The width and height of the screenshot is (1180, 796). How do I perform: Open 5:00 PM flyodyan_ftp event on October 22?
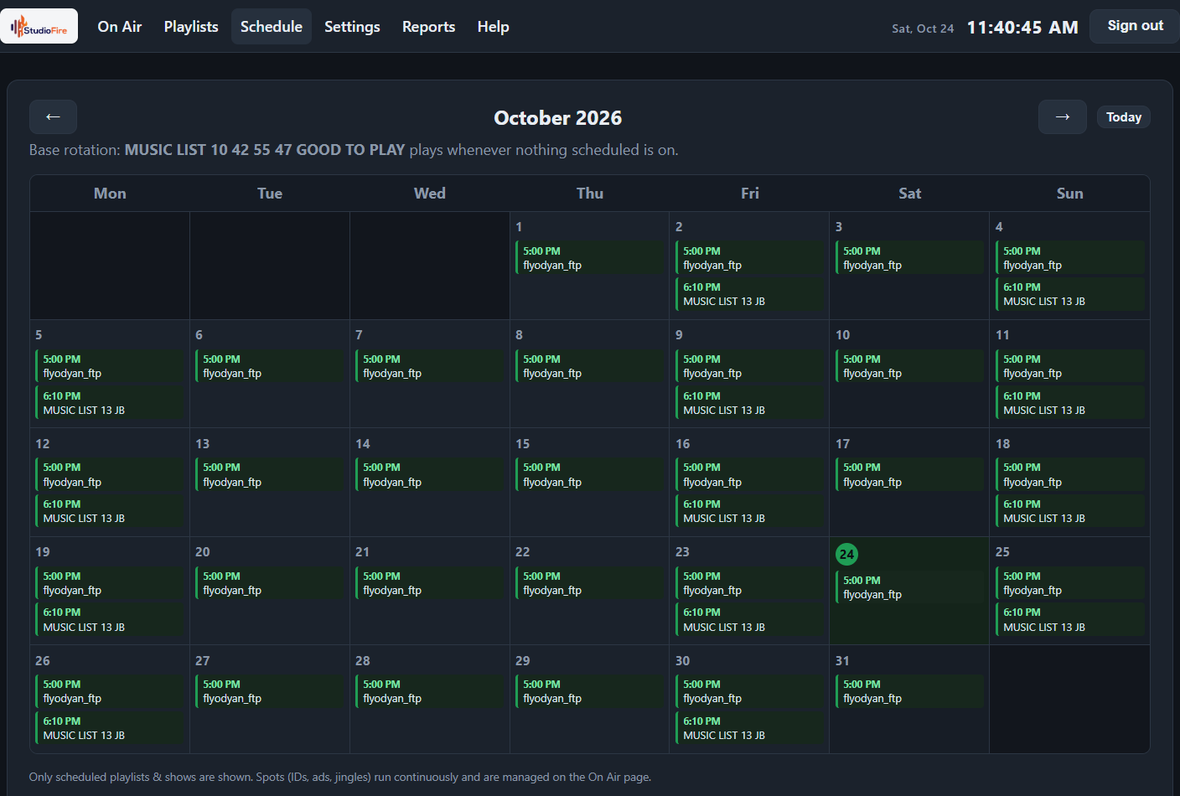589,583
